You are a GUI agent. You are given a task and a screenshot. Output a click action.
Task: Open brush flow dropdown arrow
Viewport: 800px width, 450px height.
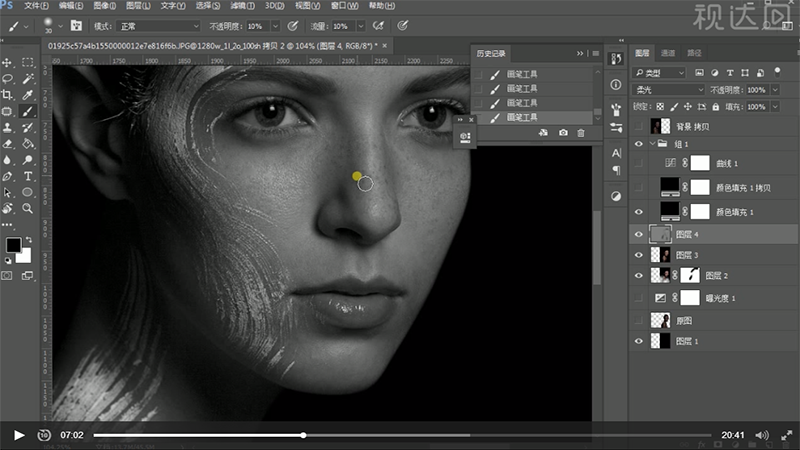pyautogui.click(x=361, y=26)
